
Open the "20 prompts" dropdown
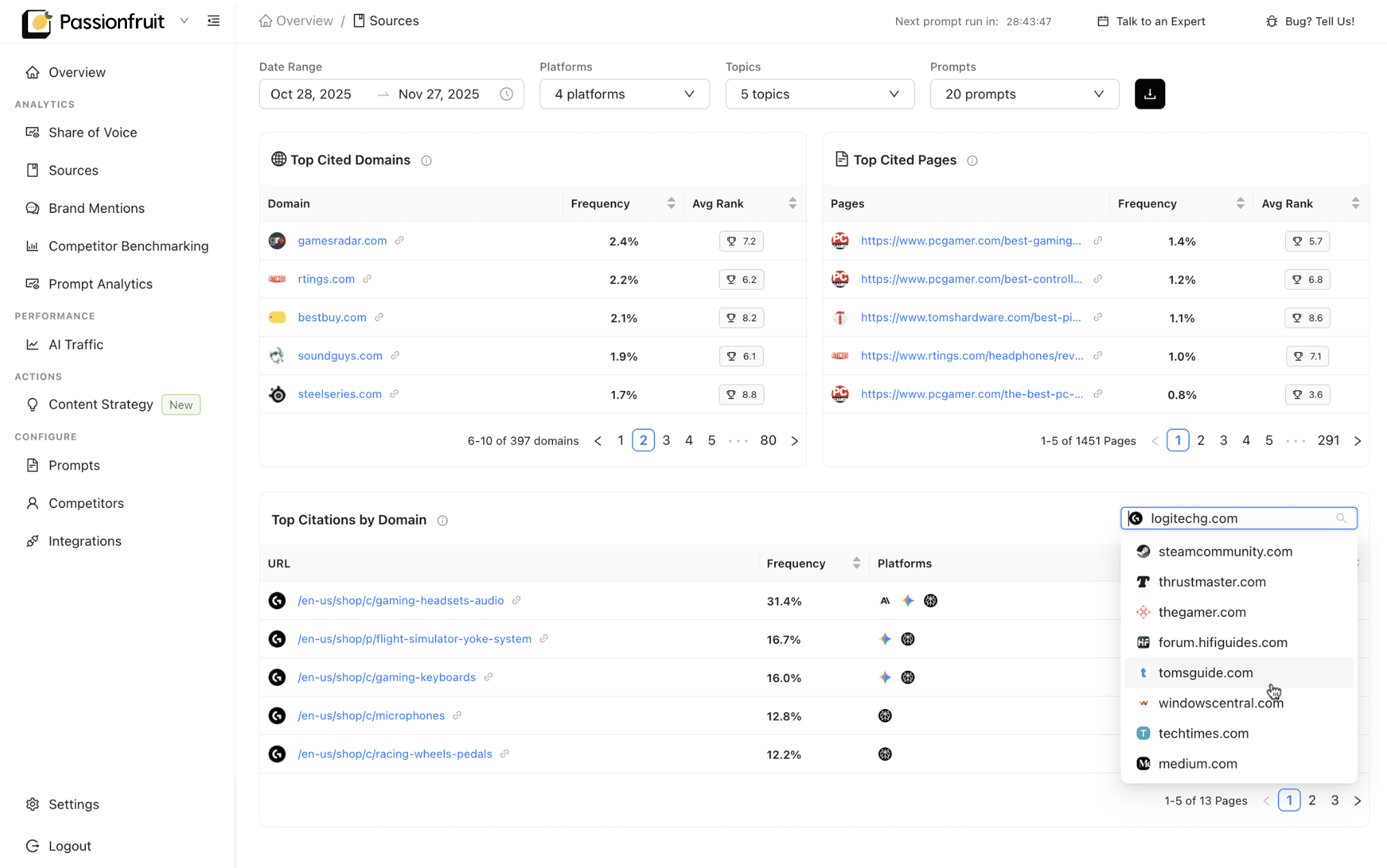1023,93
